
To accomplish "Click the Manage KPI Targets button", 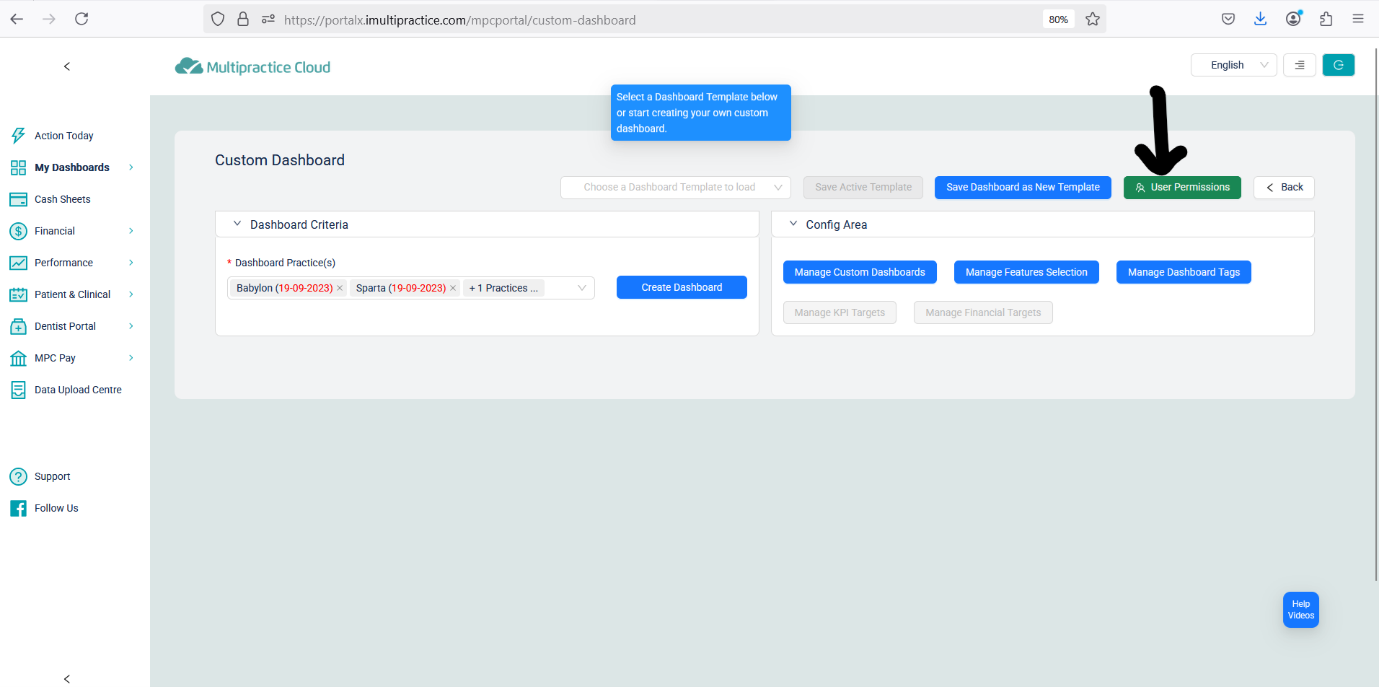I will tap(840, 313).
